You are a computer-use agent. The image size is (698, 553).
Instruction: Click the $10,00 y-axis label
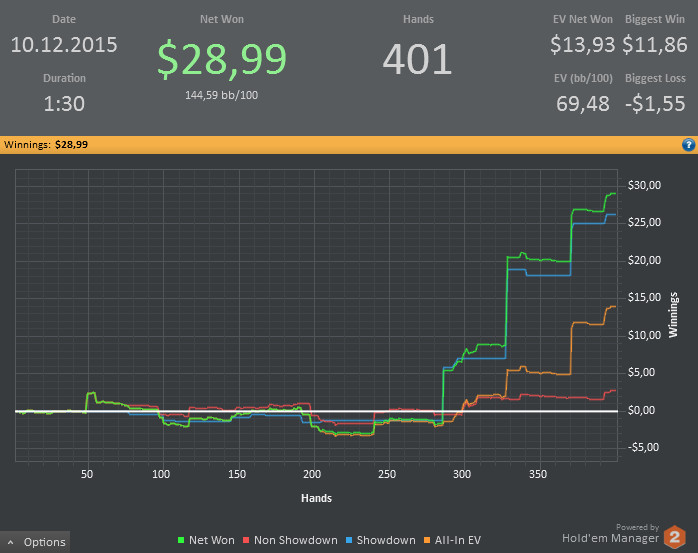[644, 334]
